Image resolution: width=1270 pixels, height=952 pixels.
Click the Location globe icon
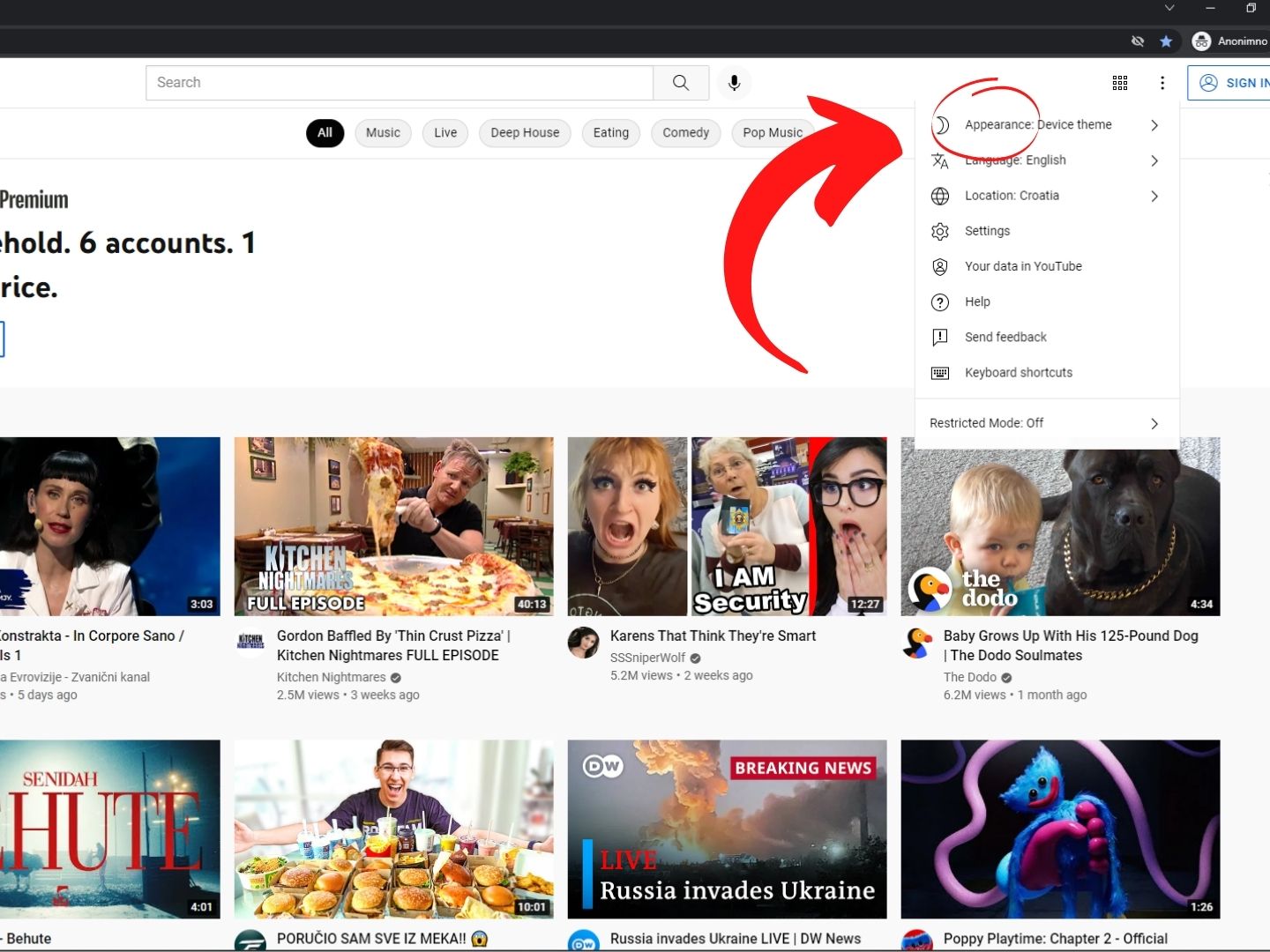(940, 196)
